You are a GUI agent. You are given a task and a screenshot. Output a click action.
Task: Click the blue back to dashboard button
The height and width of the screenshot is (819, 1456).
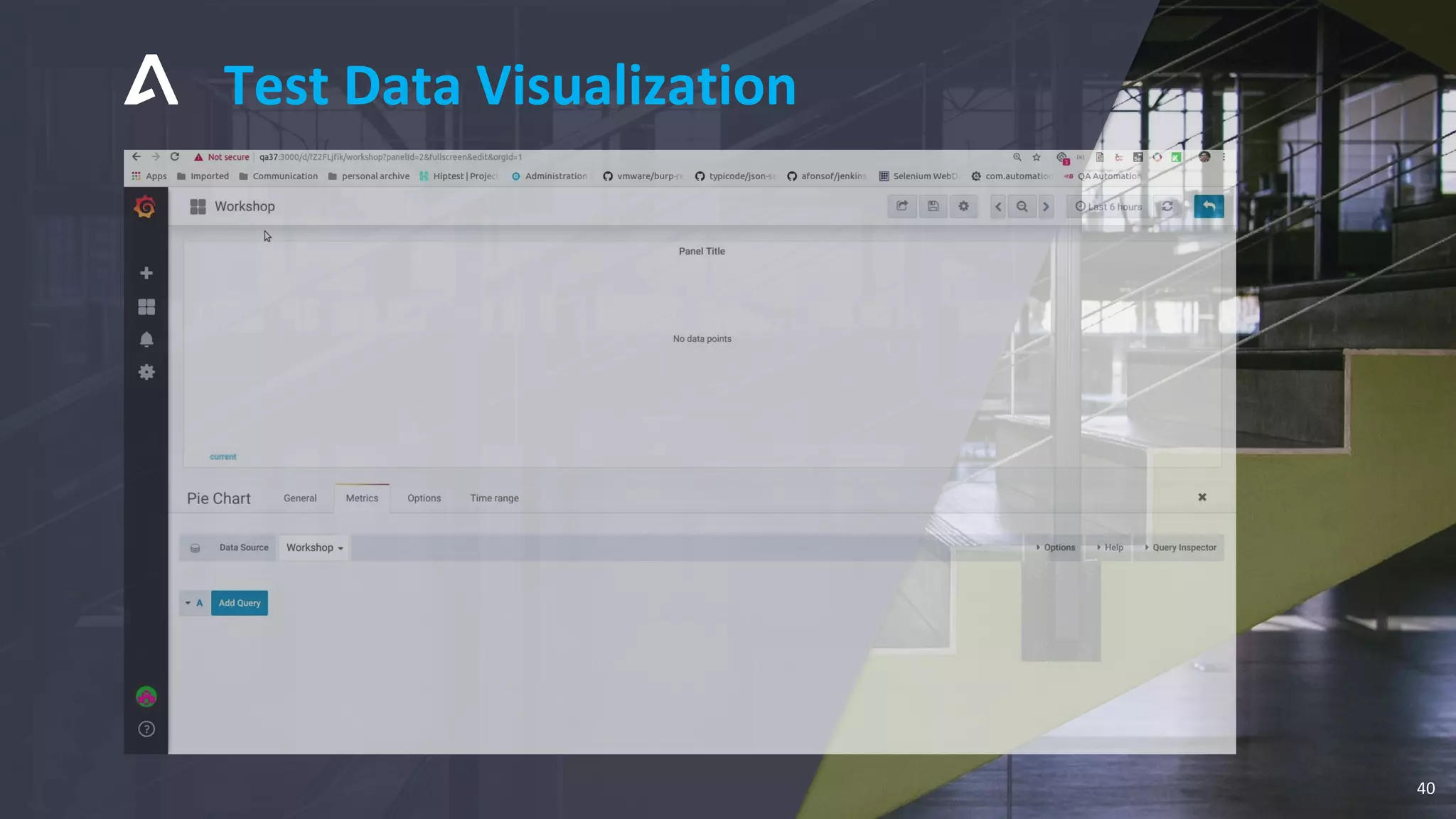coord(1209,206)
